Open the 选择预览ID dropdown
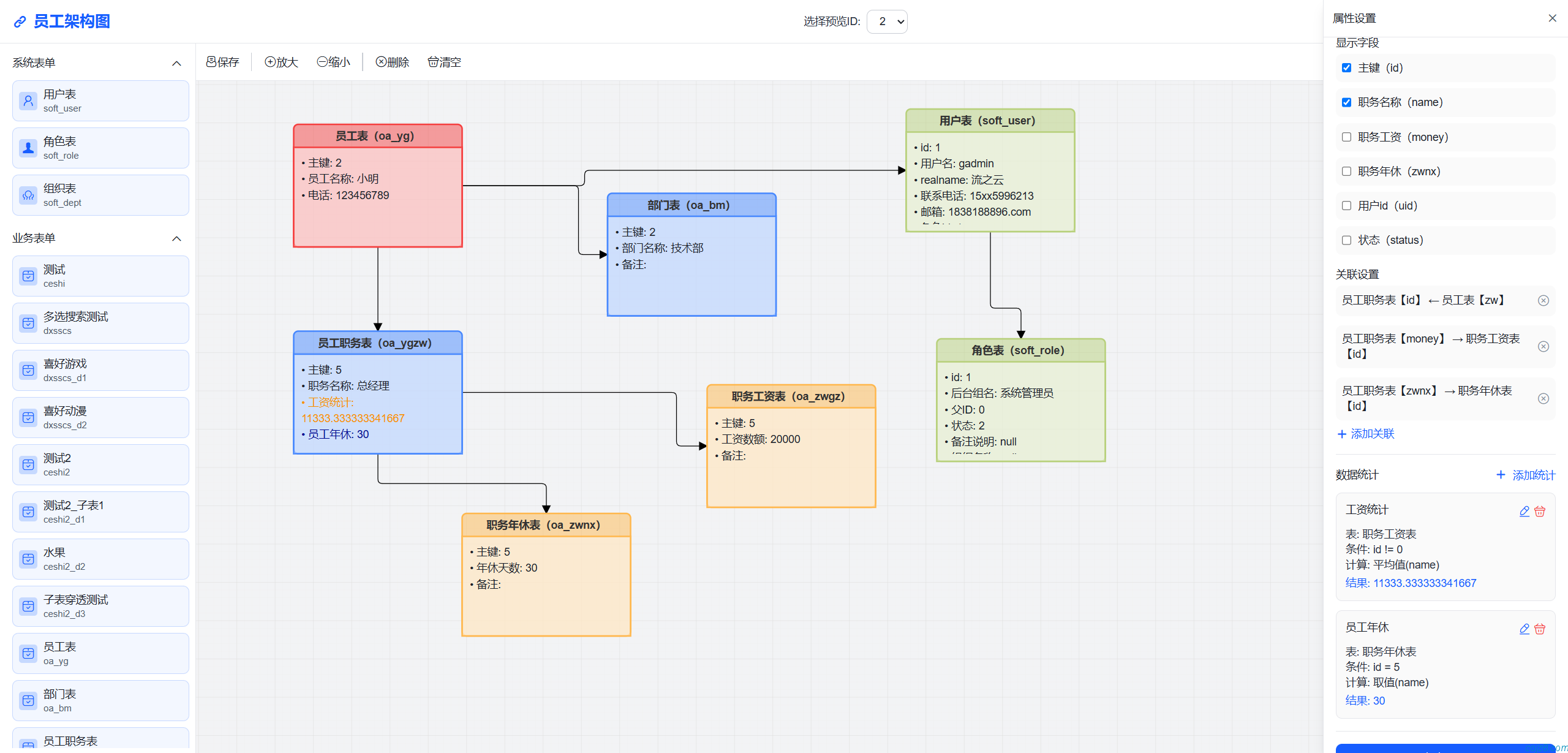Image resolution: width=1568 pixels, height=753 pixels. pos(887,21)
